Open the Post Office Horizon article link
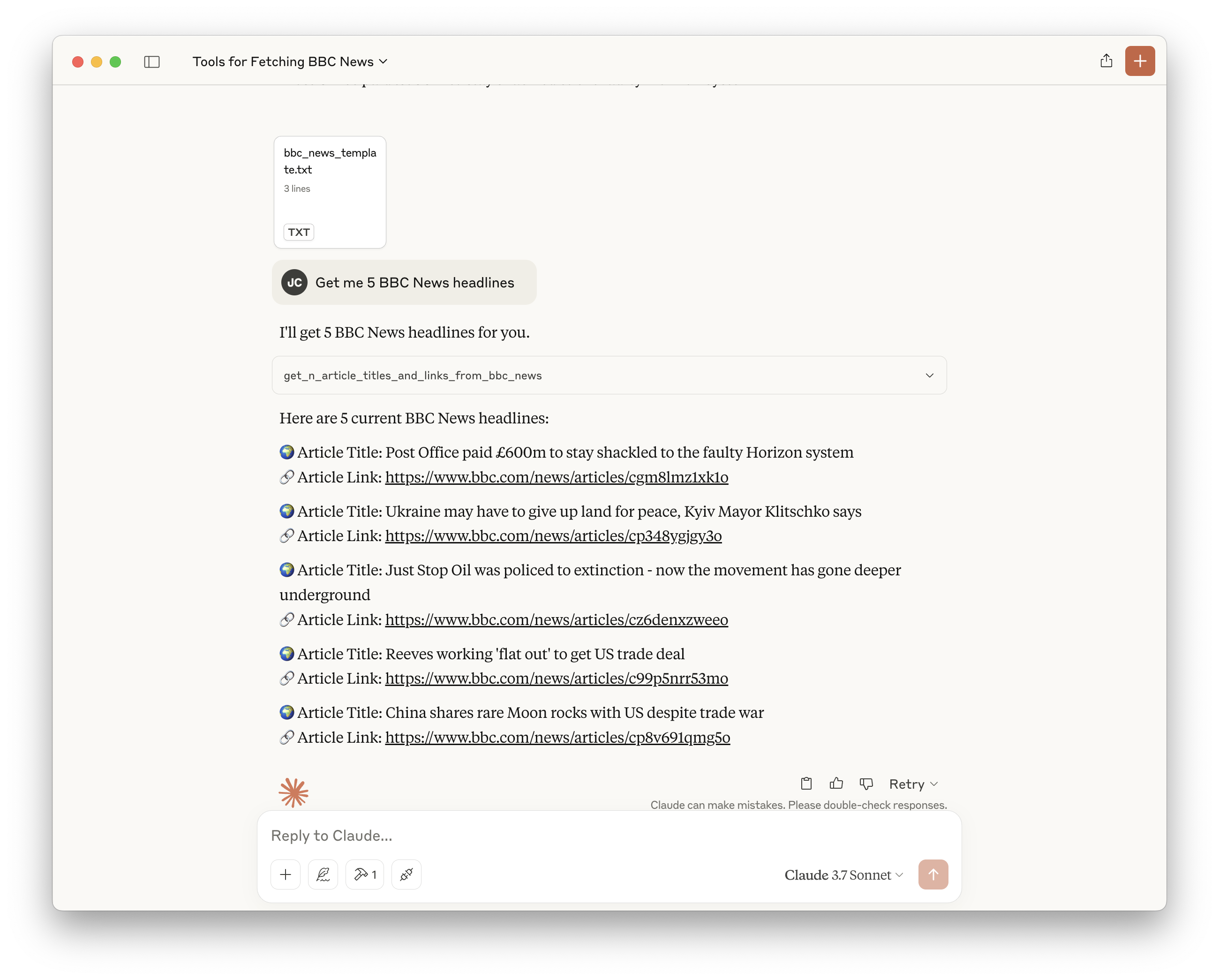The height and width of the screenshot is (980, 1219). point(557,477)
